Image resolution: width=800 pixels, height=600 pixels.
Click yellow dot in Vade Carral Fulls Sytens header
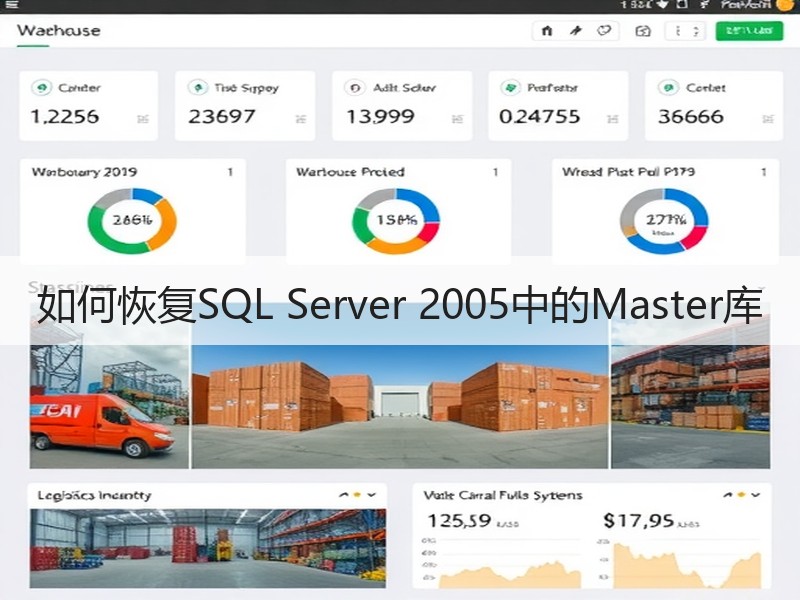[741, 495]
